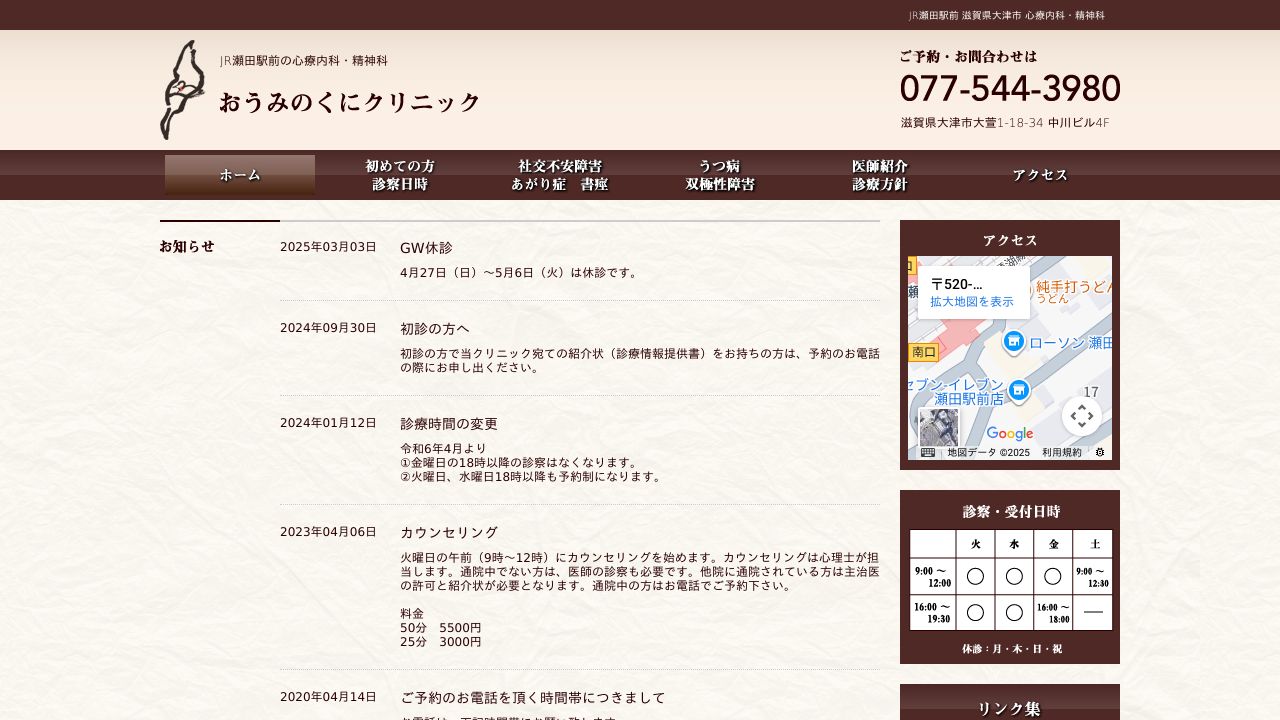Return to the ホーム tab
The height and width of the screenshot is (720, 1280).
239,174
